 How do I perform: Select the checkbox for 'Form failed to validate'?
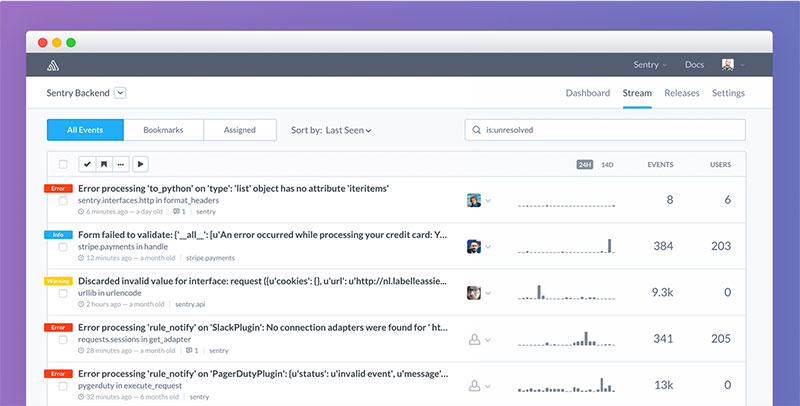[63, 247]
